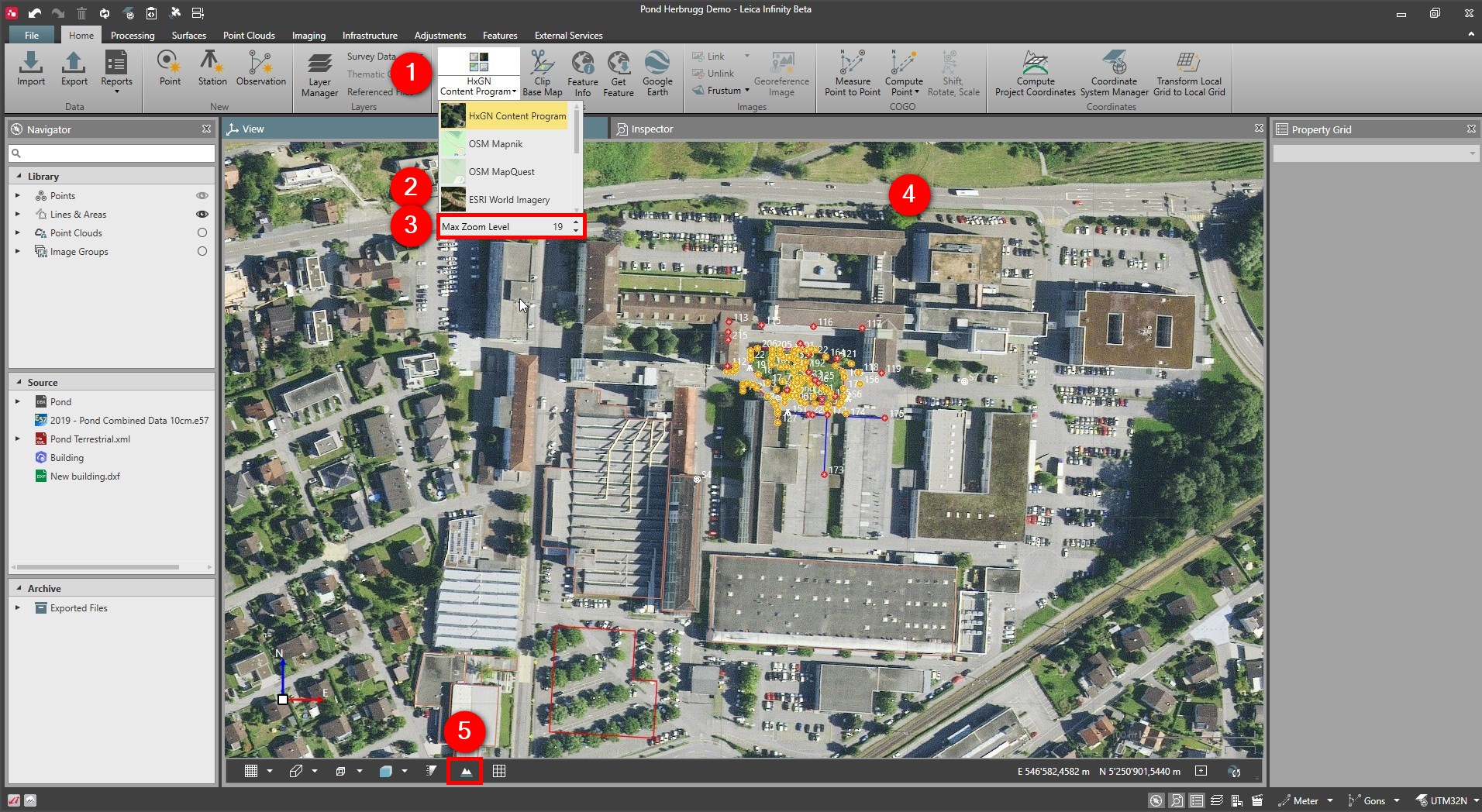Click the grid icon right of base map button
The image size is (1482, 812).
pos(499,771)
